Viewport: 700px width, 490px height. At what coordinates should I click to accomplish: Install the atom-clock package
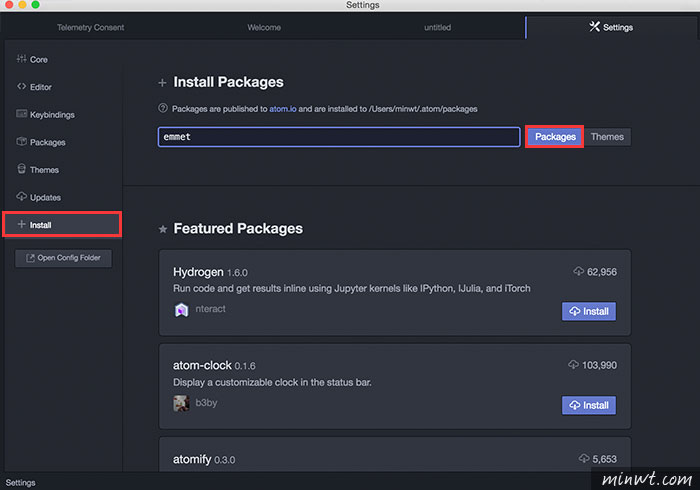tap(589, 405)
